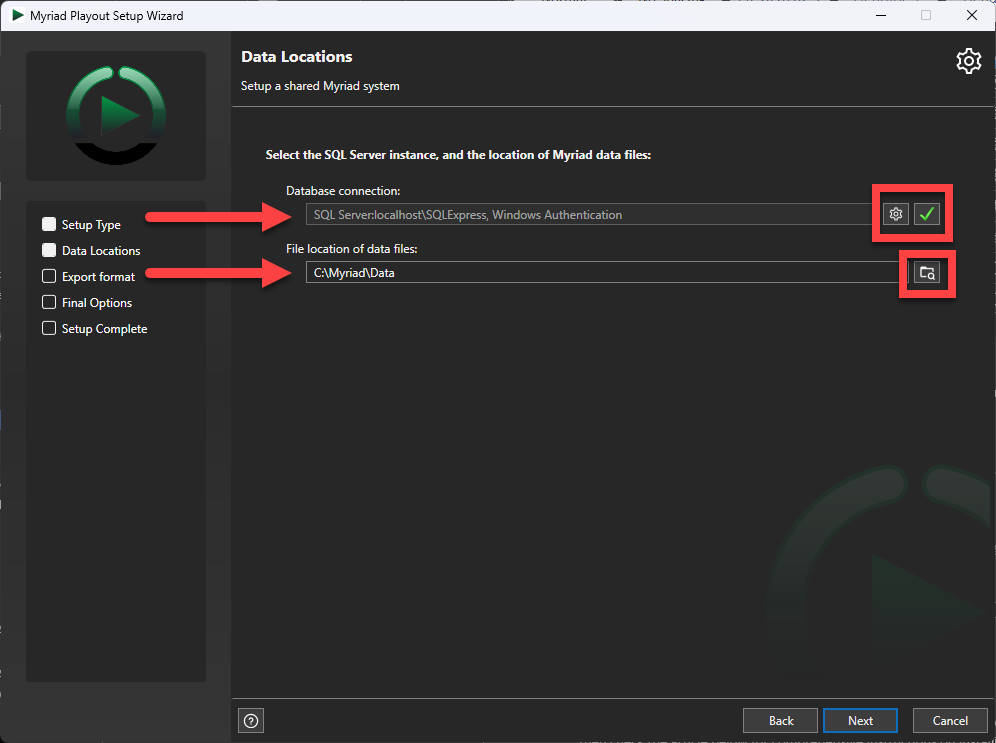Click 'File location of data files:' label
Viewport: 996px width, 743px height.
(x=351, y=249)
